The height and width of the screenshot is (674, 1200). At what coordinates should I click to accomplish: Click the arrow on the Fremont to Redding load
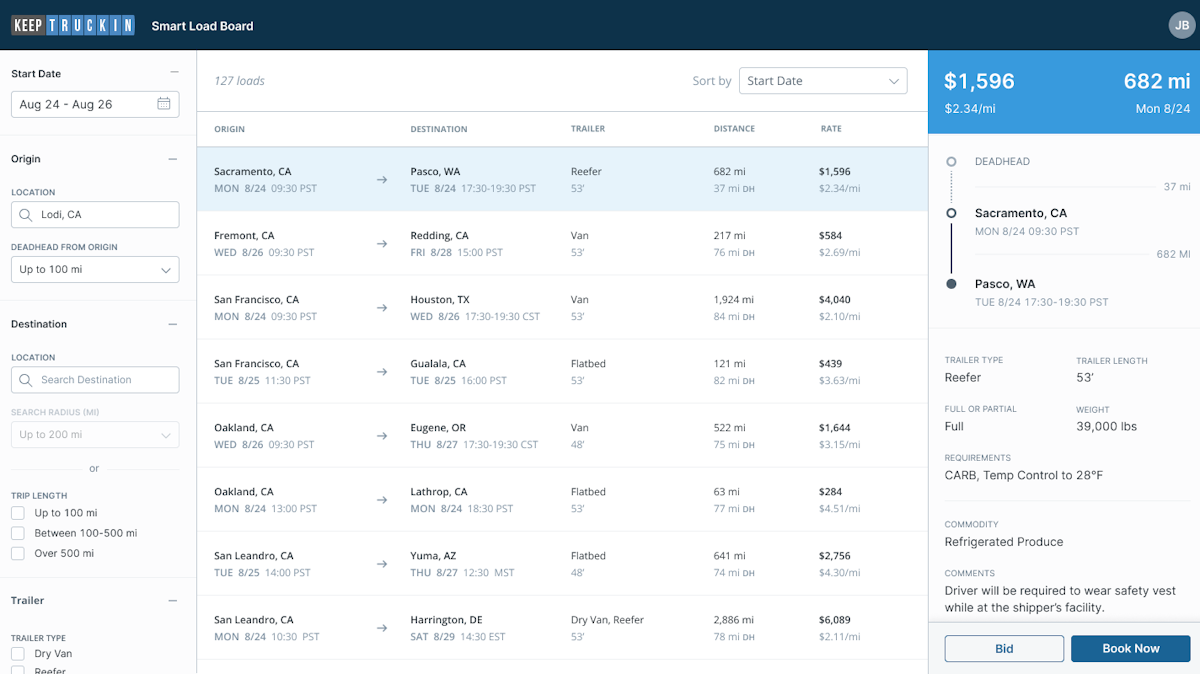point(381,243)
